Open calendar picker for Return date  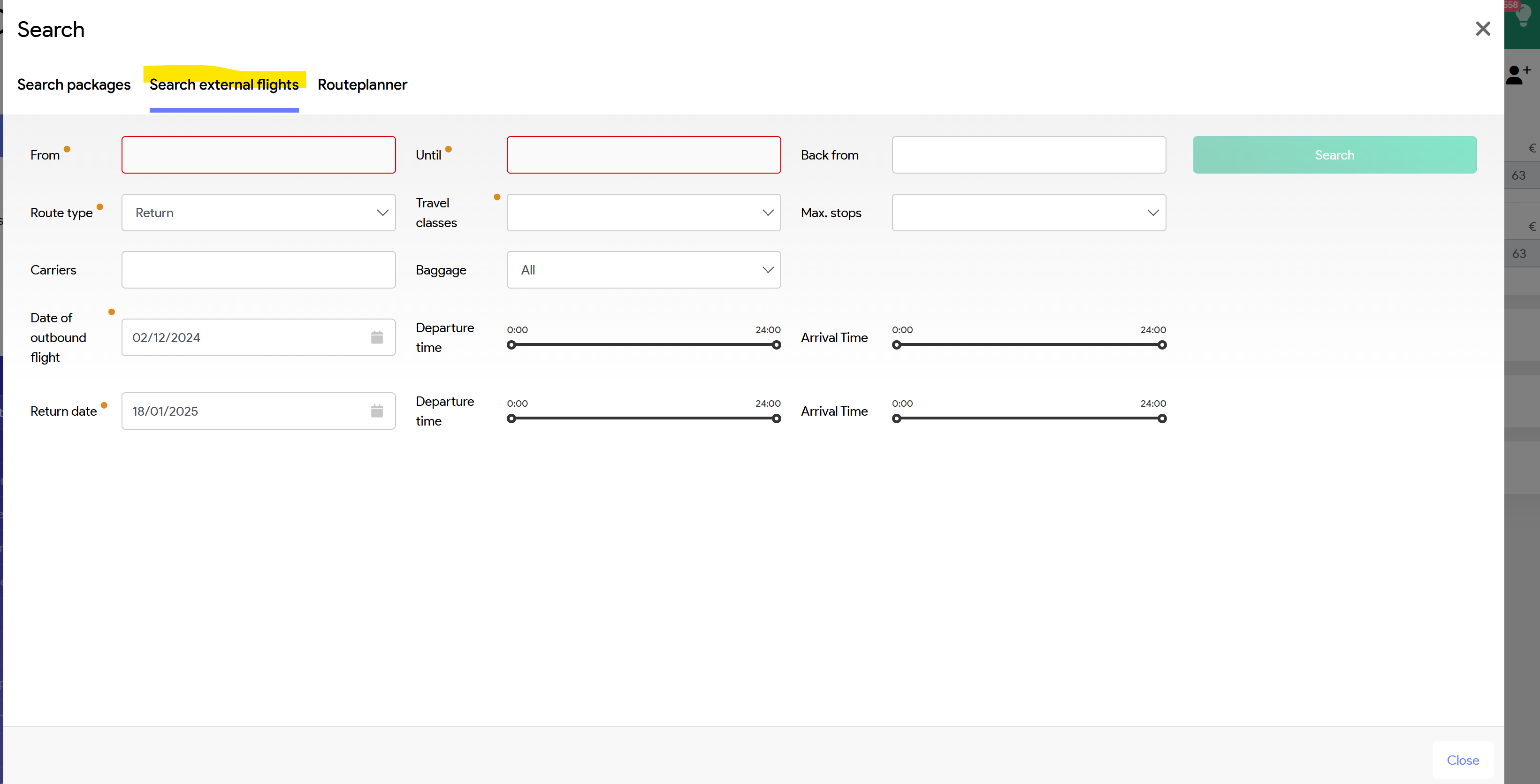377,411
